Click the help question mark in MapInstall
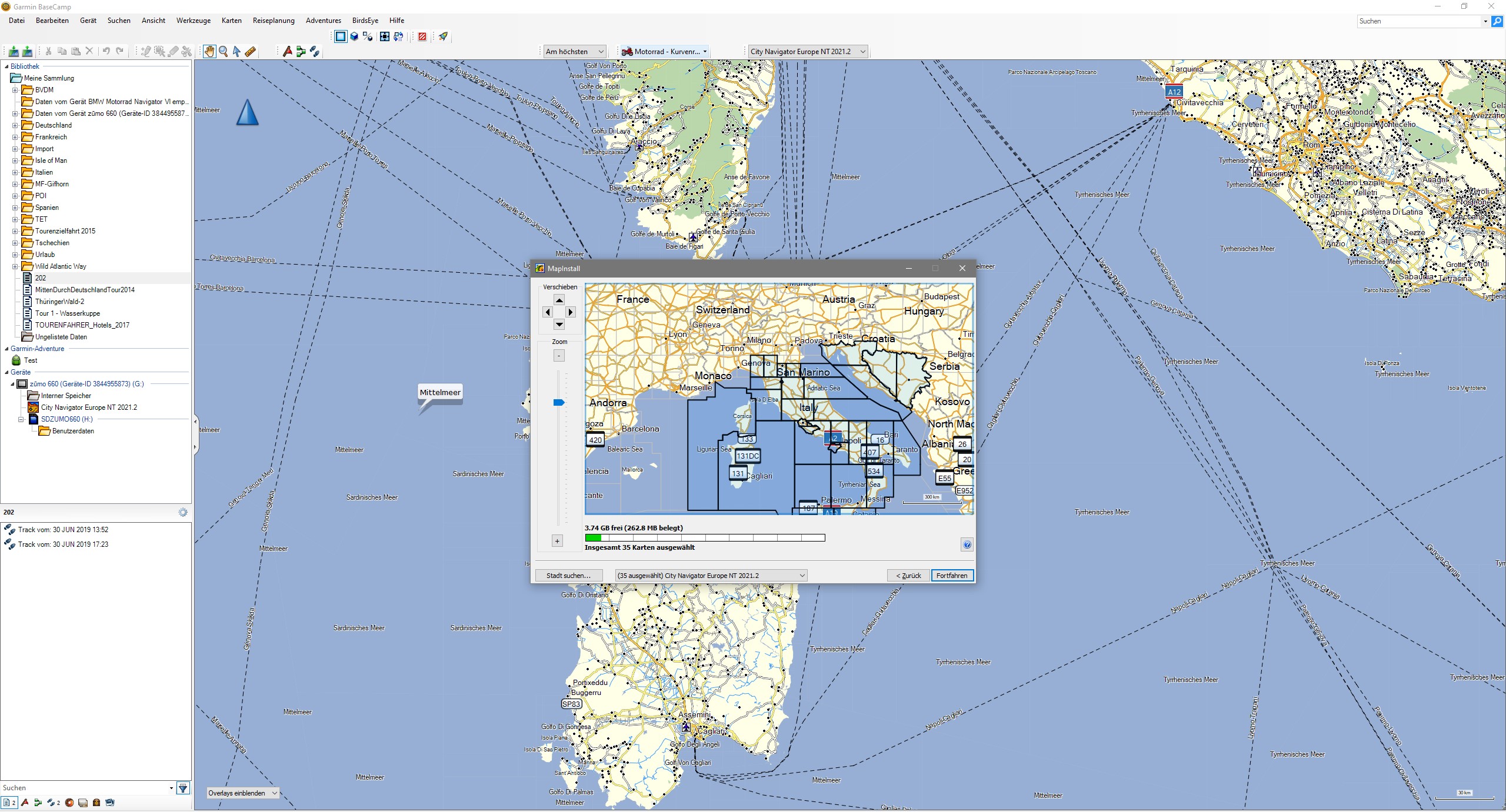This screenshot has height=812, width=1506. point(967,544)
